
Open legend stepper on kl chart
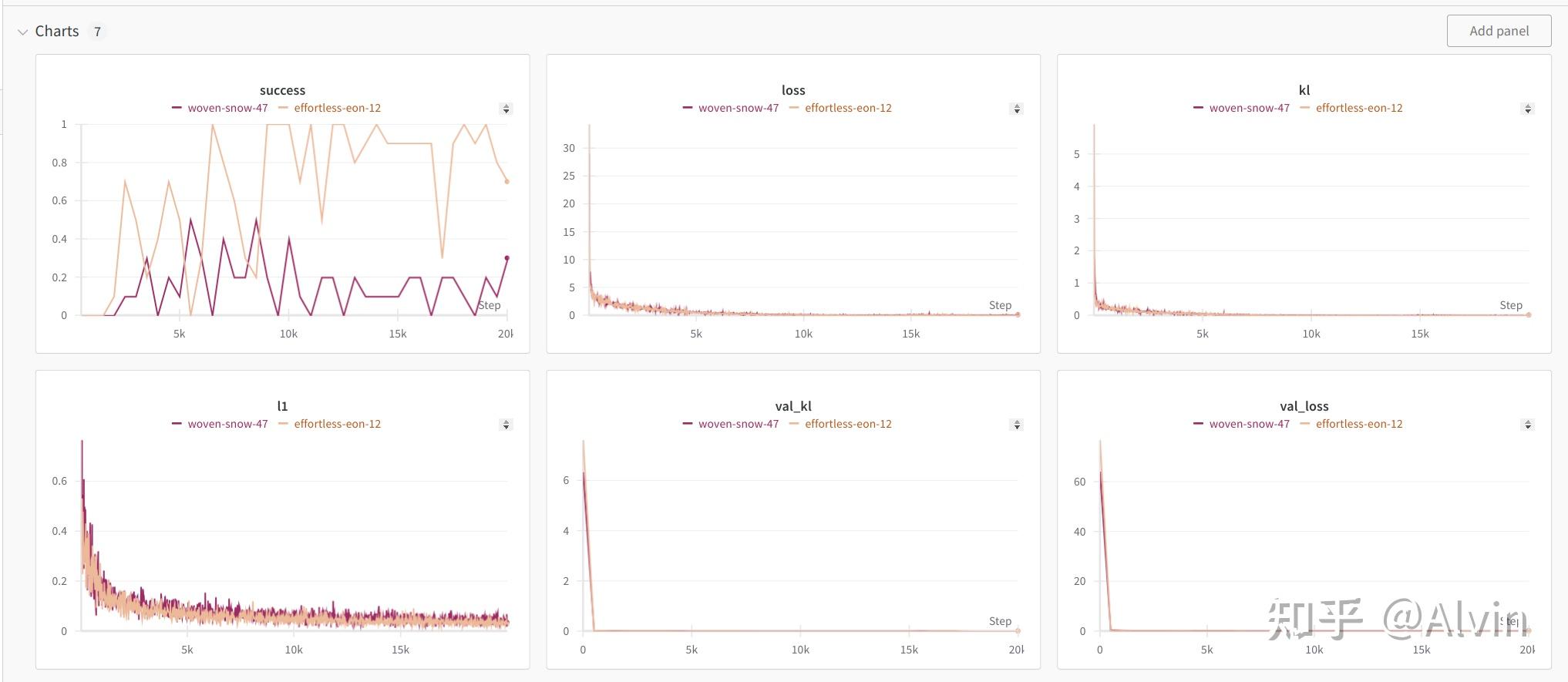(1527, 109)
